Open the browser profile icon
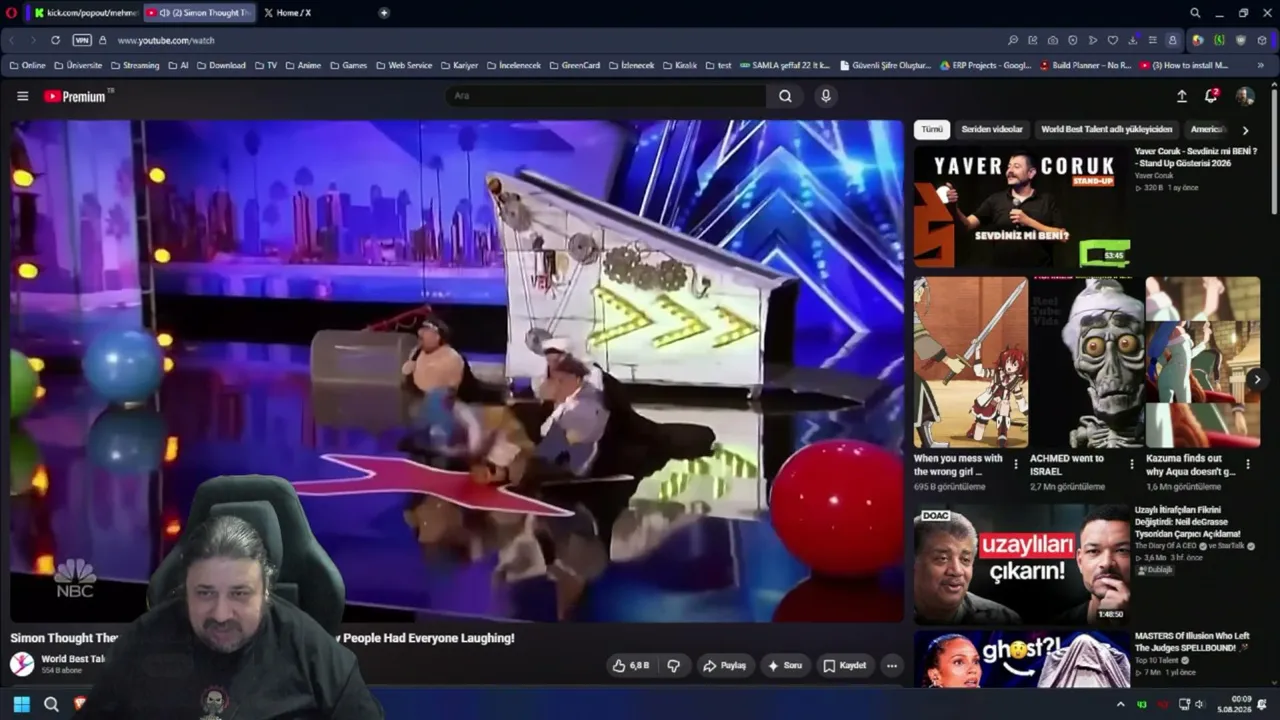Screen dimensions: 1280x720 pos(1173,40)
